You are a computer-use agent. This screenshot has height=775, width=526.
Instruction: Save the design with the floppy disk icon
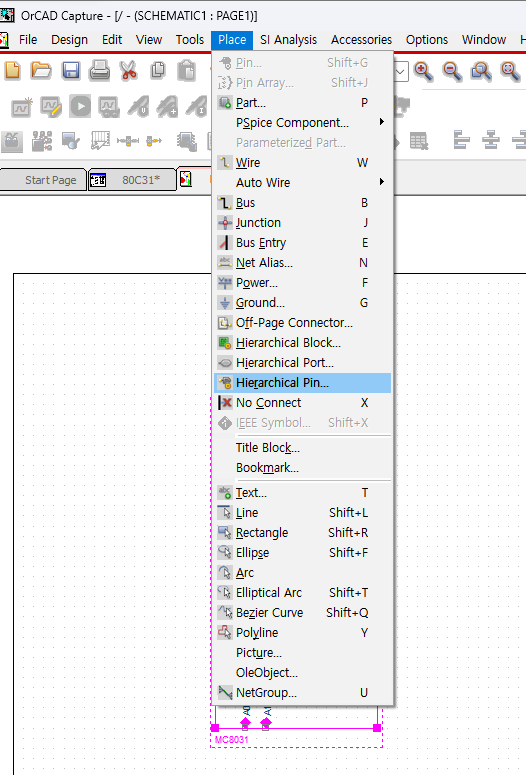click(x=71, y=71)
